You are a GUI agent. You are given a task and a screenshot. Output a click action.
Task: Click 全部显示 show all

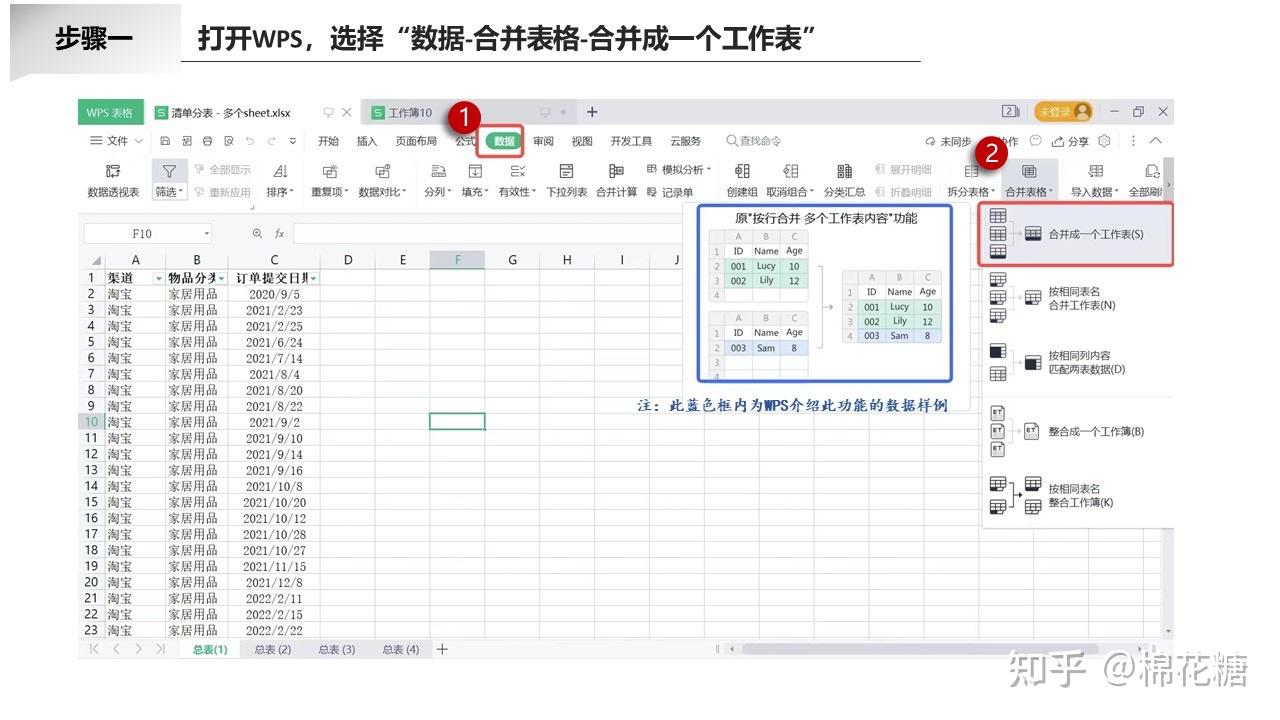(x=222, y=170)
